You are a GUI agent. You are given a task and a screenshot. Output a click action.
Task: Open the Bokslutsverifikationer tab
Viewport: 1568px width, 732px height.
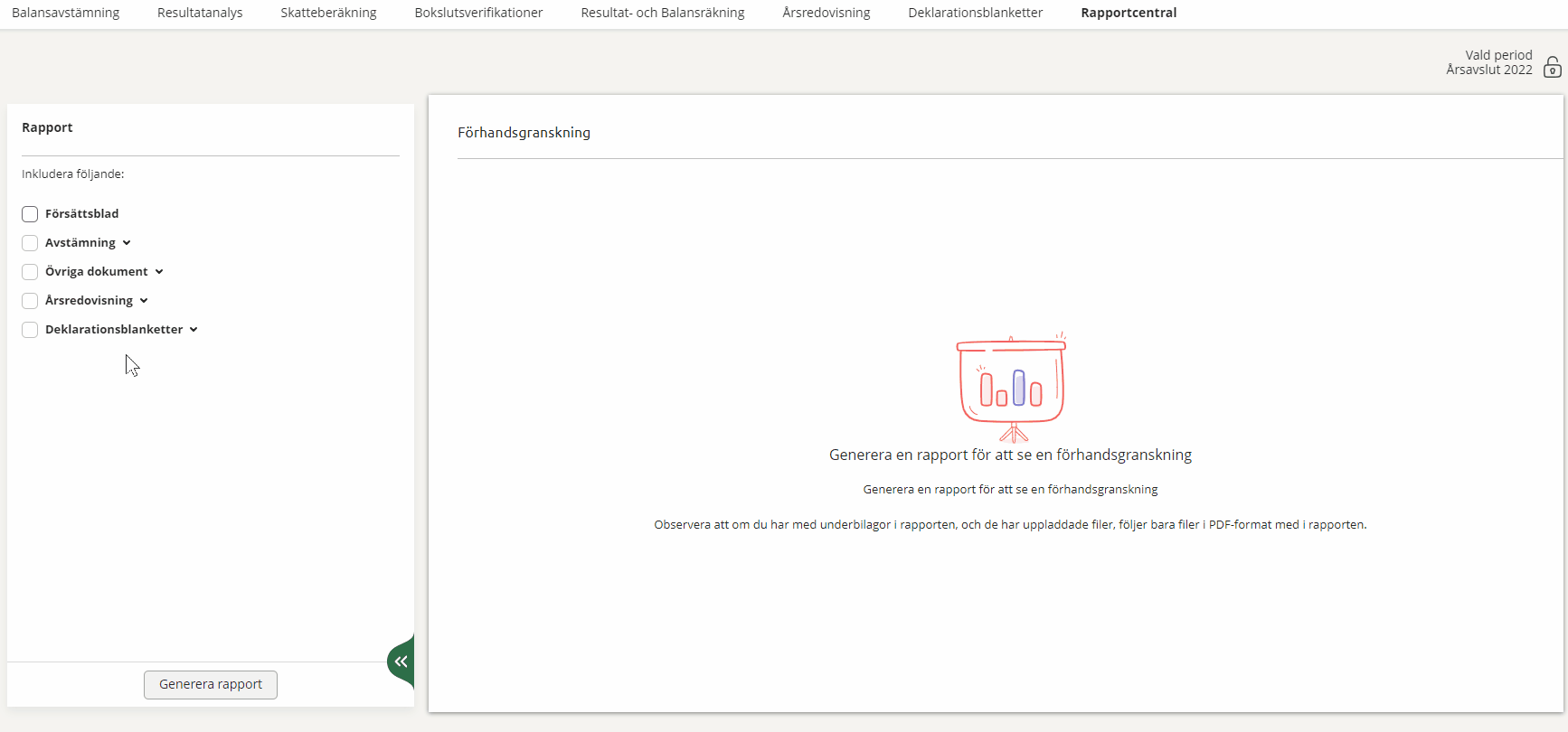(478, 13)
